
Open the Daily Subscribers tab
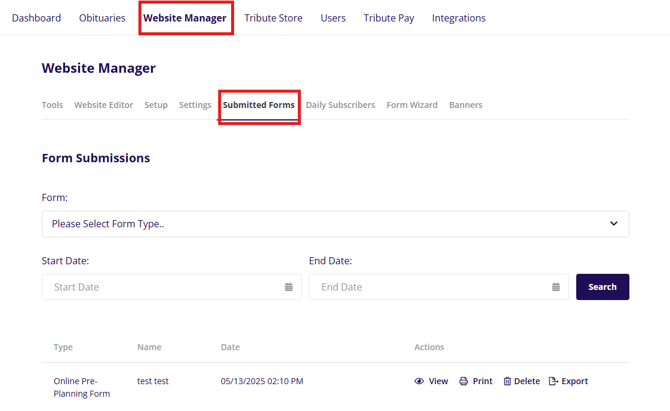pyautogui.click(x=340, y=105)
